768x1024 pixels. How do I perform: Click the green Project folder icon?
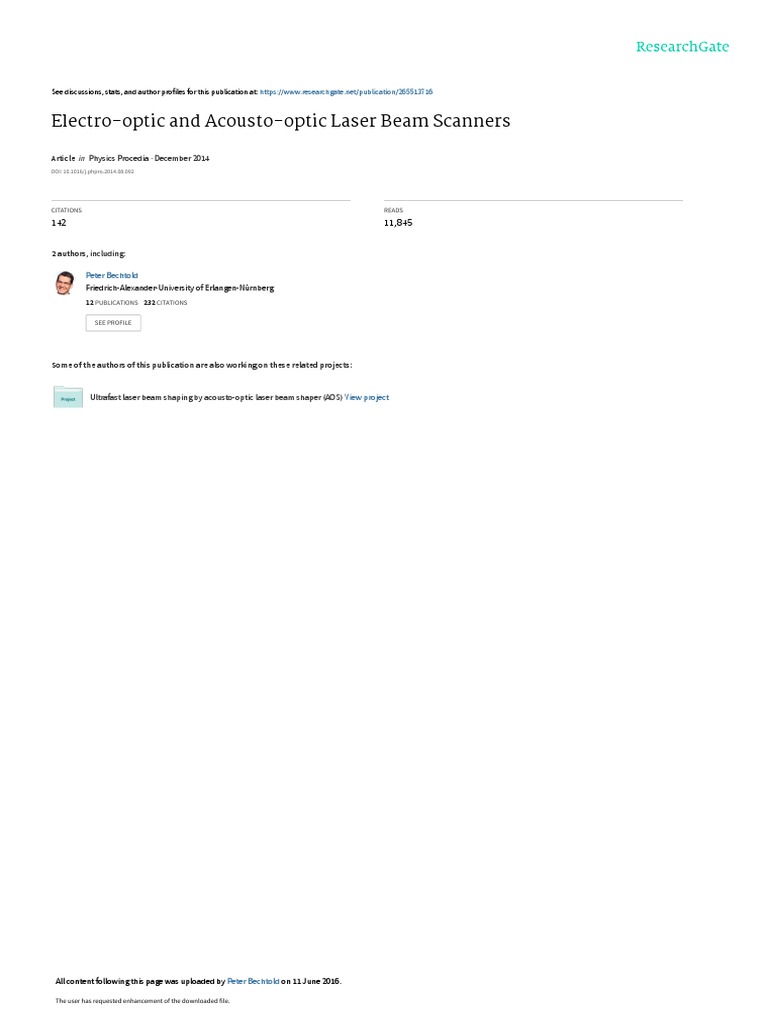[x=68, y=397]
